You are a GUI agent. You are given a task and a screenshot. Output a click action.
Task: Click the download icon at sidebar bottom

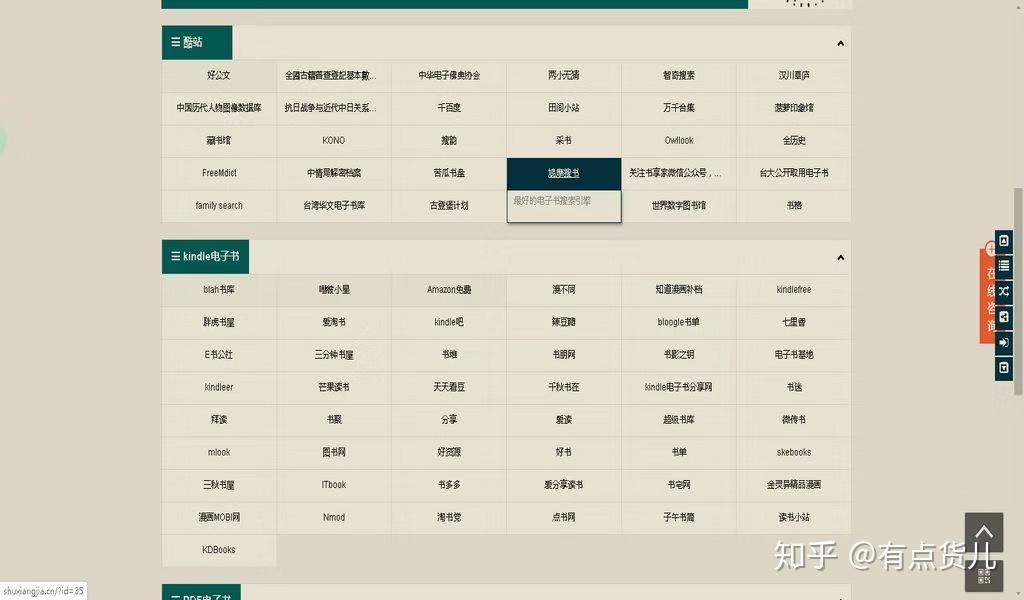tap(1003, 368)
